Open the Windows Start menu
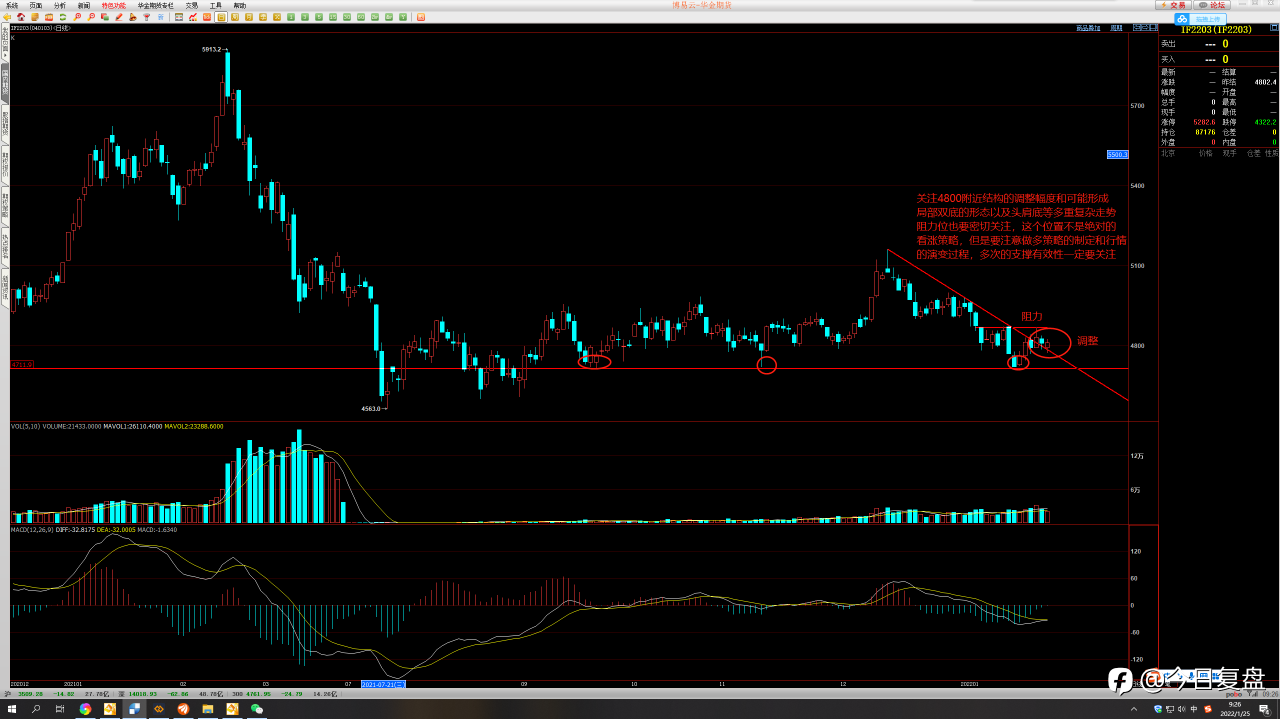The image size is (1280, 719). pos(12,709)
